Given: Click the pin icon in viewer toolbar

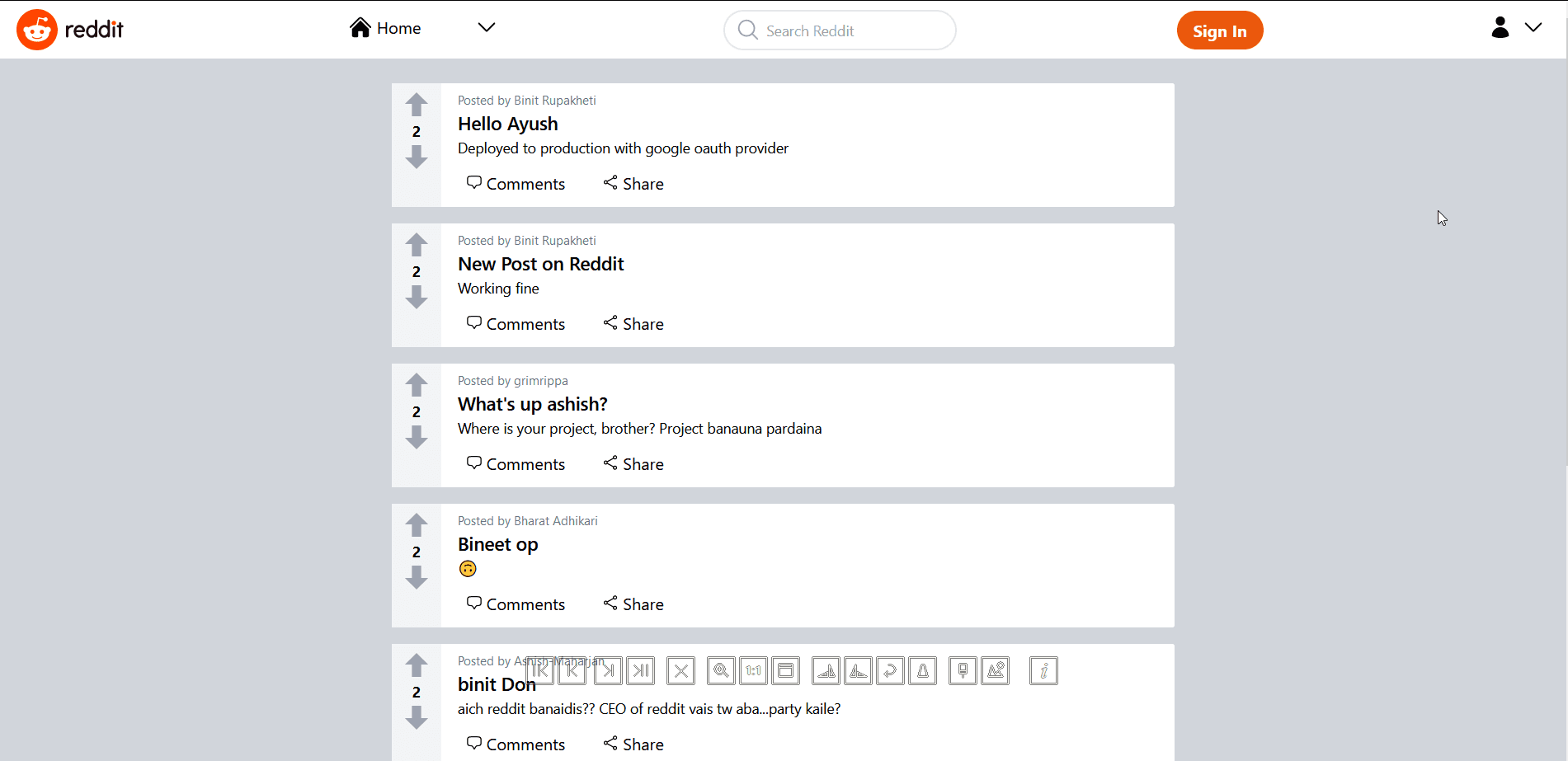Looking at the screenshot, I should coord(963,671).
